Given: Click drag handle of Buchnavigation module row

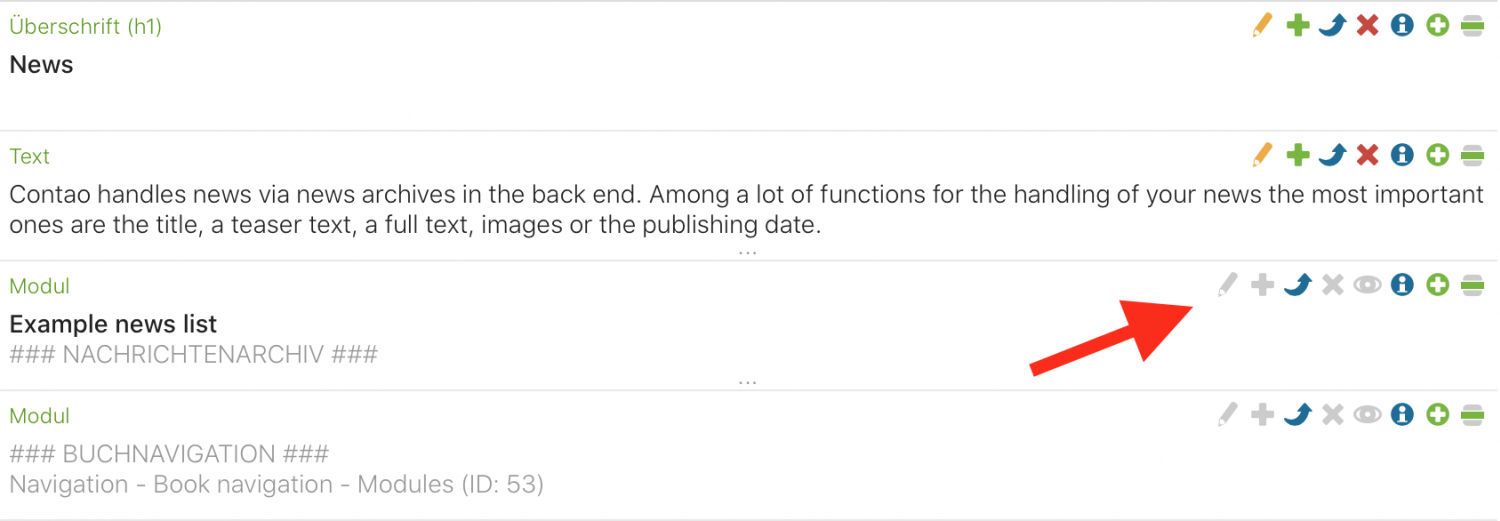Looking at the screenshot, I should tap(1472, 414).
